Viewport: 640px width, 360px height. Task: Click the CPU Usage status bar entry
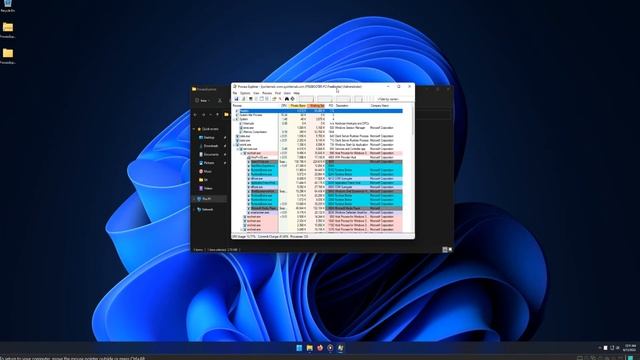[244, 236]
